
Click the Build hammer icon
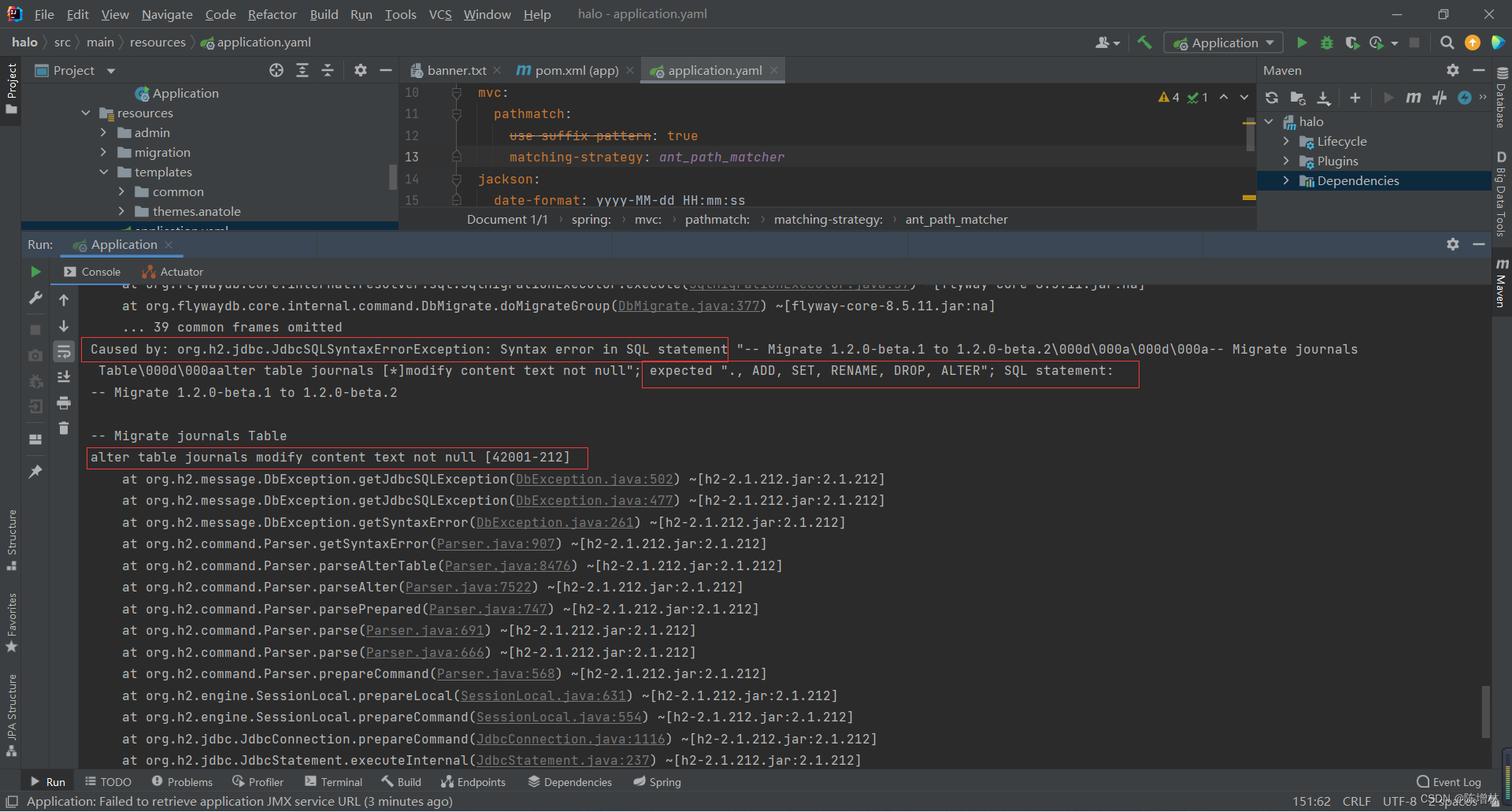tap(1144, 43)
